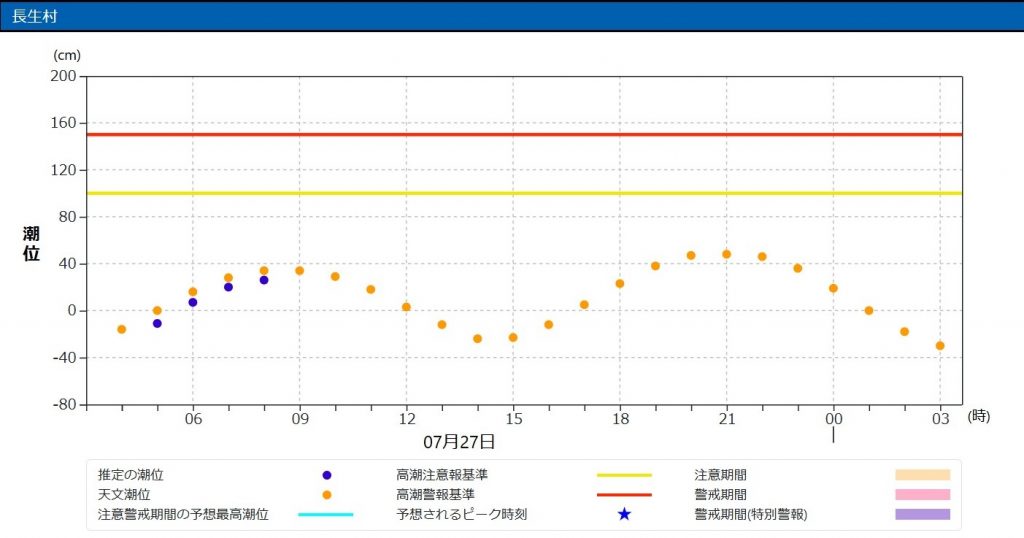This screenshot has height=538, width=1024.
Task: Click the 警戒期間 legend label
Action: 720,495
